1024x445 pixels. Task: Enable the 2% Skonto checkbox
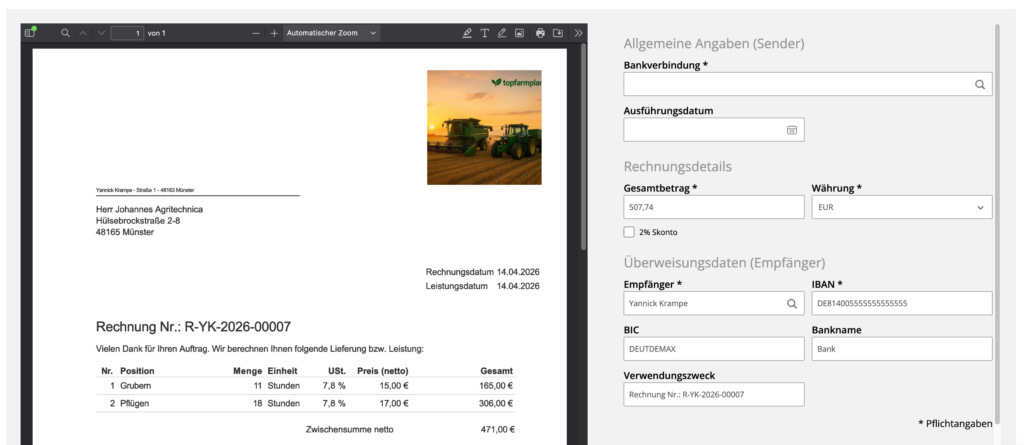[629, 232]
